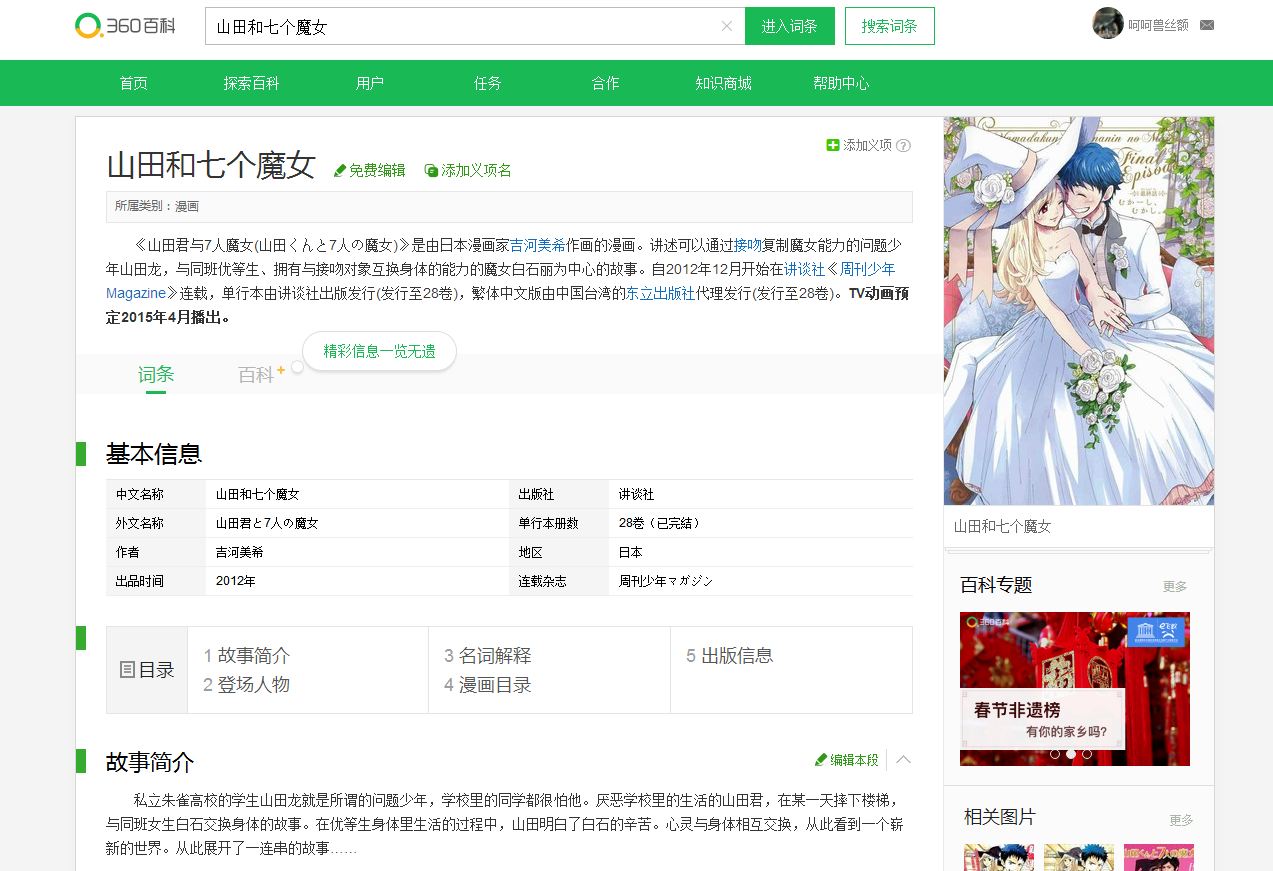
Task: Click the 所属类别：漫画 category line
Action: [157, 206]
